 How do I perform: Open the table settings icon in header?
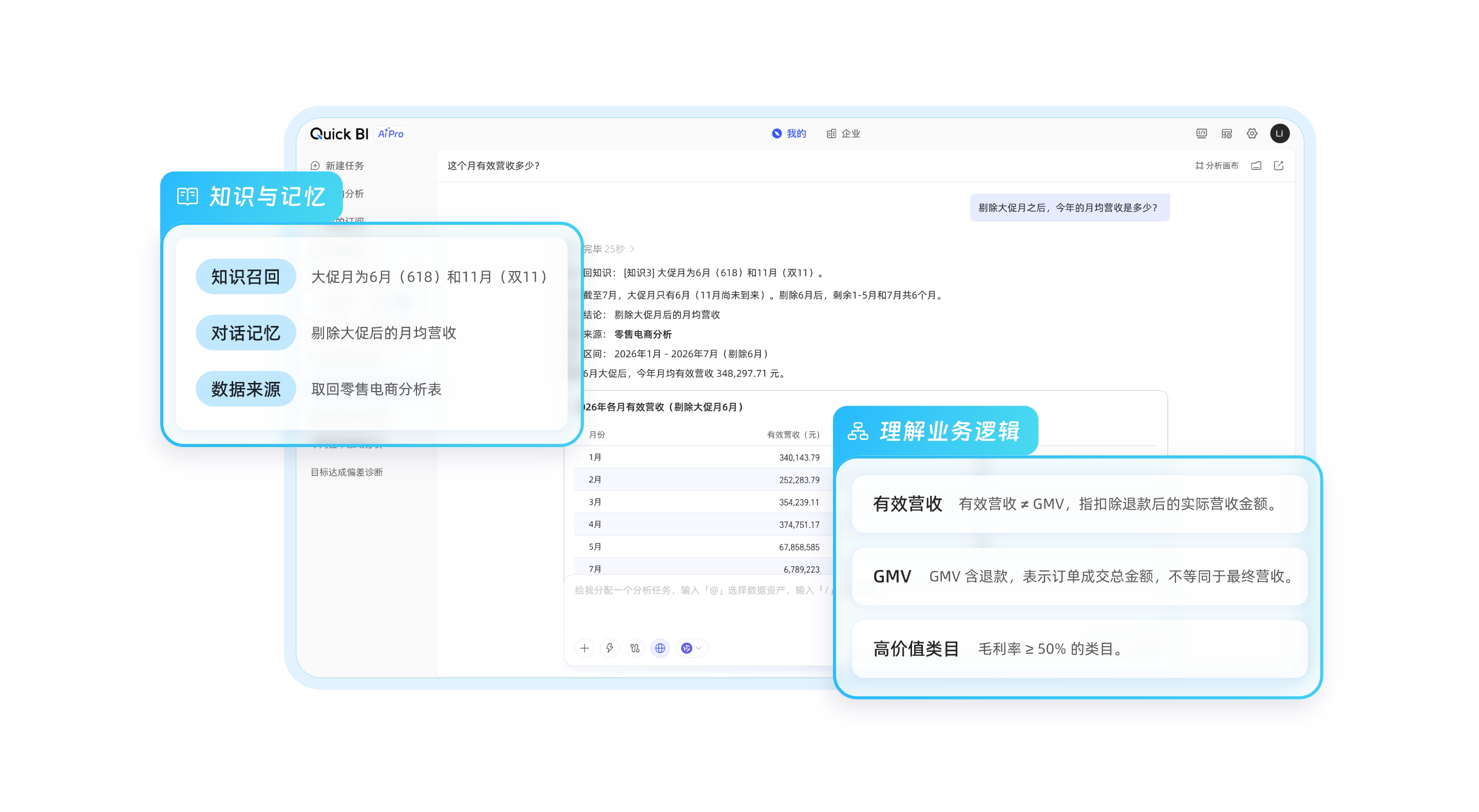click(1226, 133)
